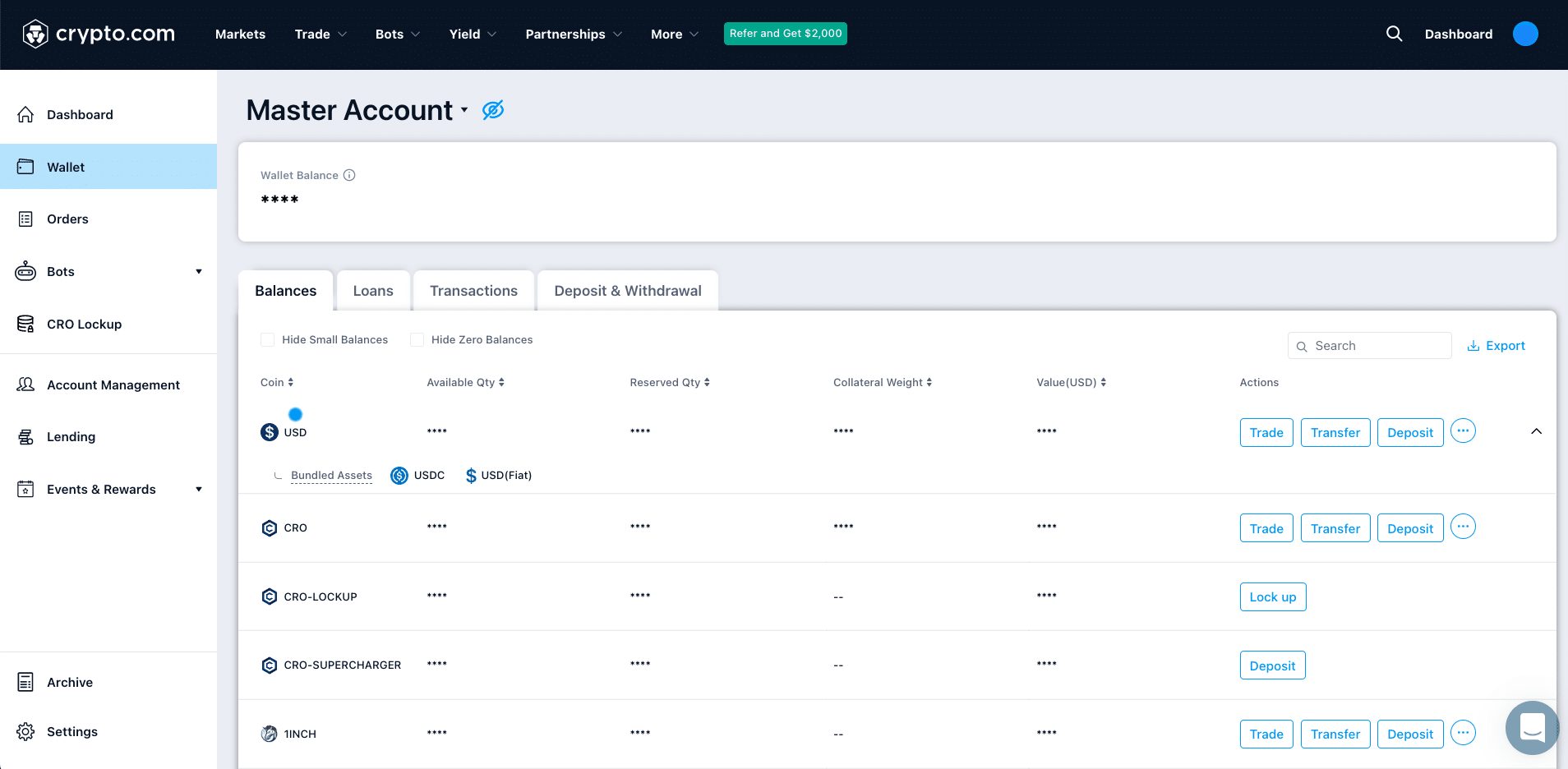Click Deposit button in 1INCH row
This screenshot has width=1568, height=769.
click(x=1410, y=734)
